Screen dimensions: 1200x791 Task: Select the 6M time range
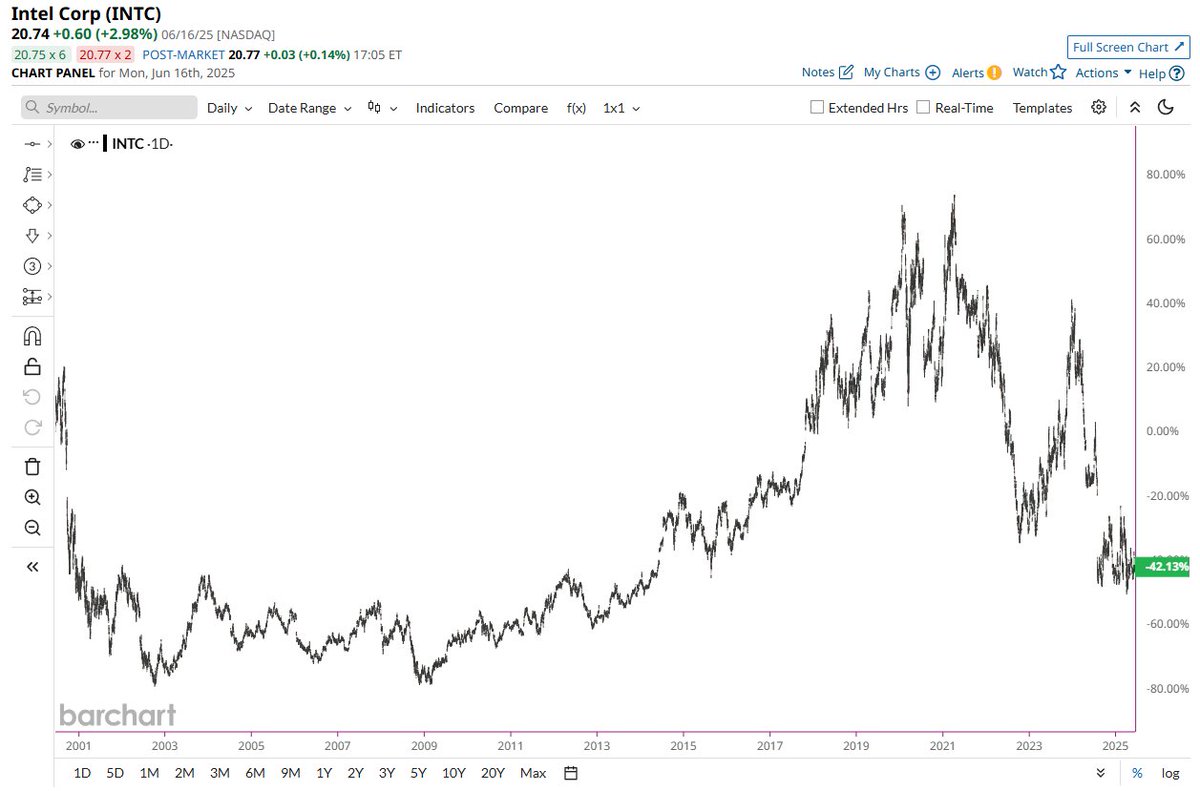click(x=254, y=773)
